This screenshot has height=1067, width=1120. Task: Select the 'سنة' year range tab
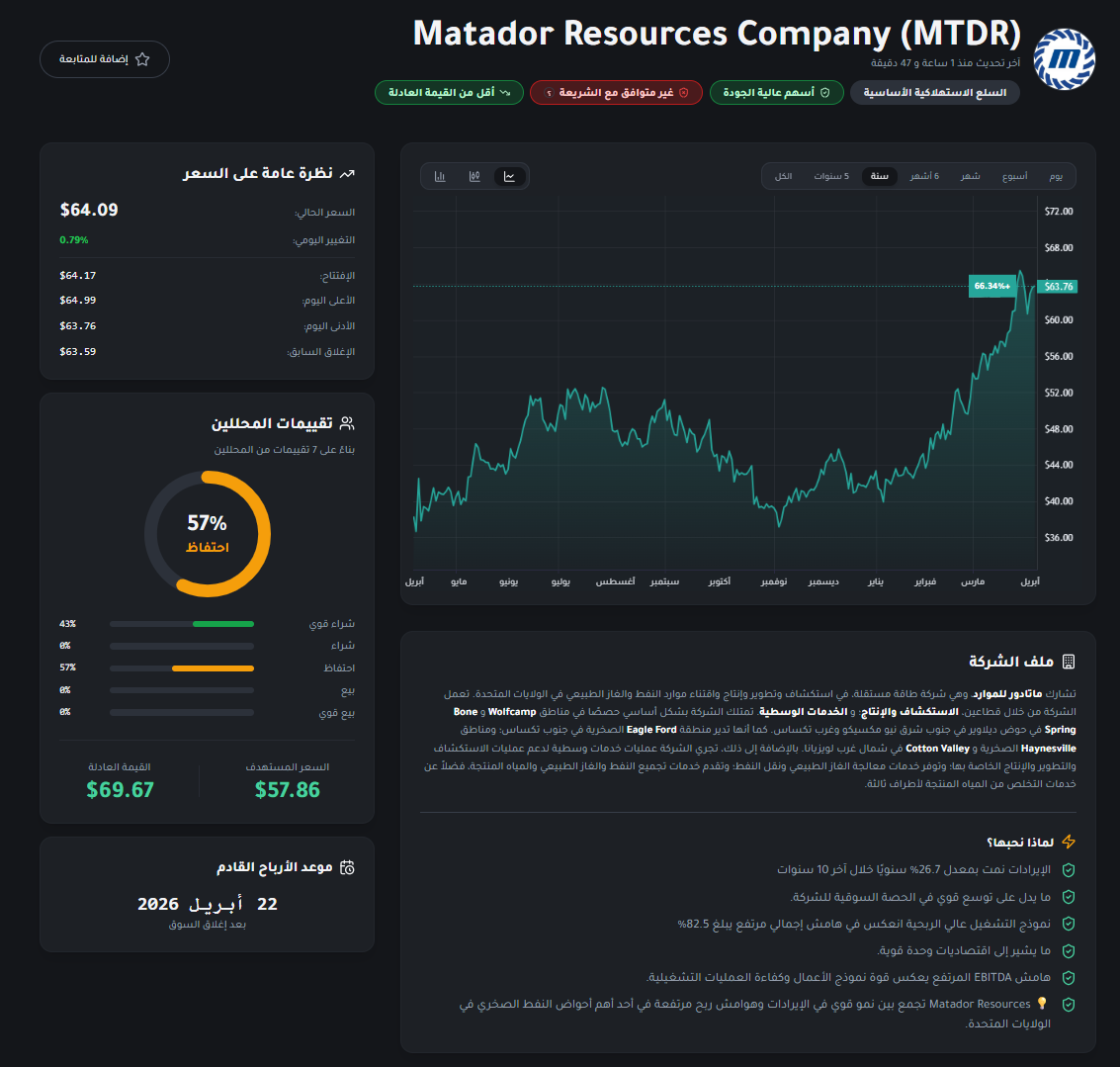(x=879, y=177)
